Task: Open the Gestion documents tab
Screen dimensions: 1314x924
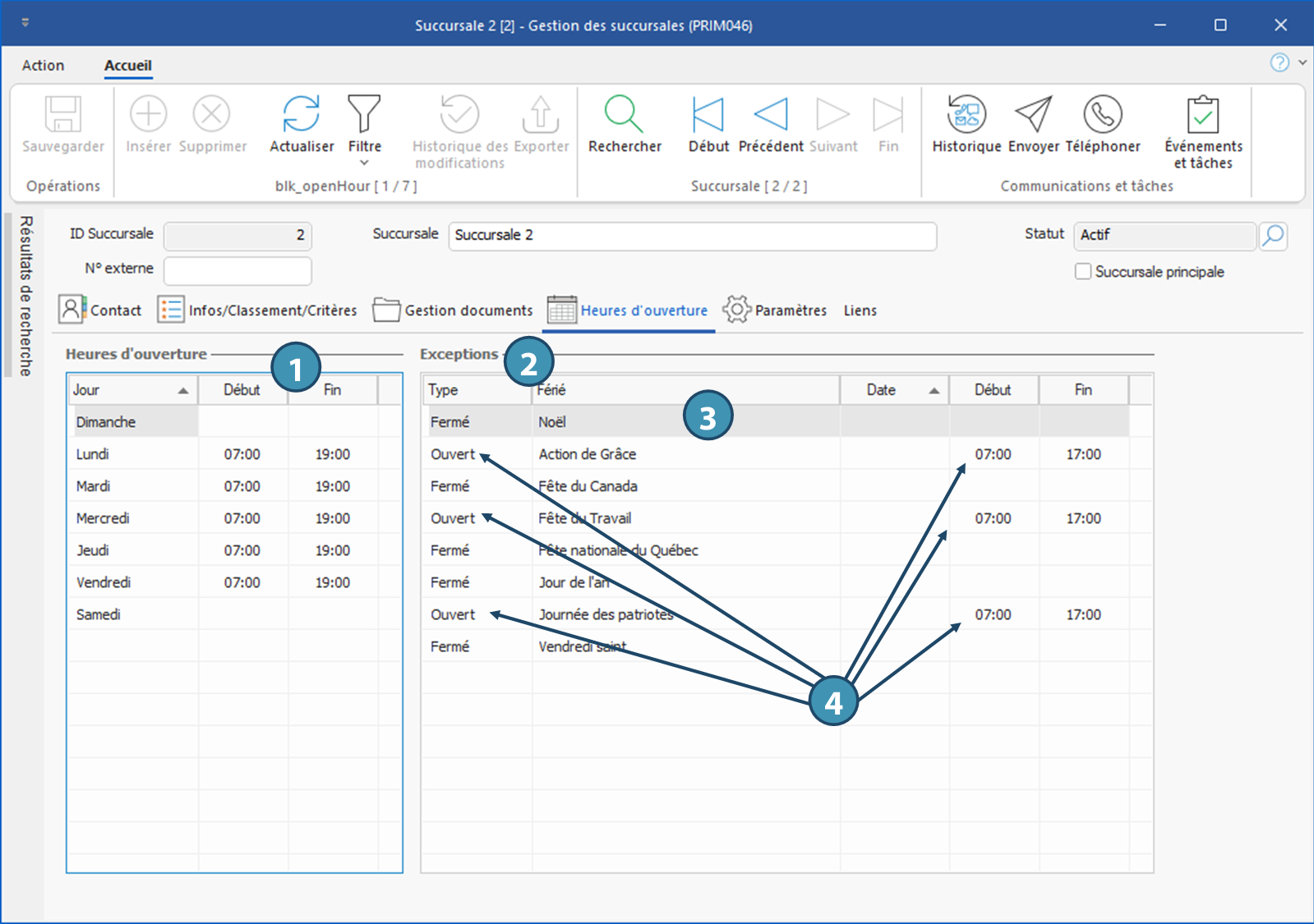Action: pos(453,310)
